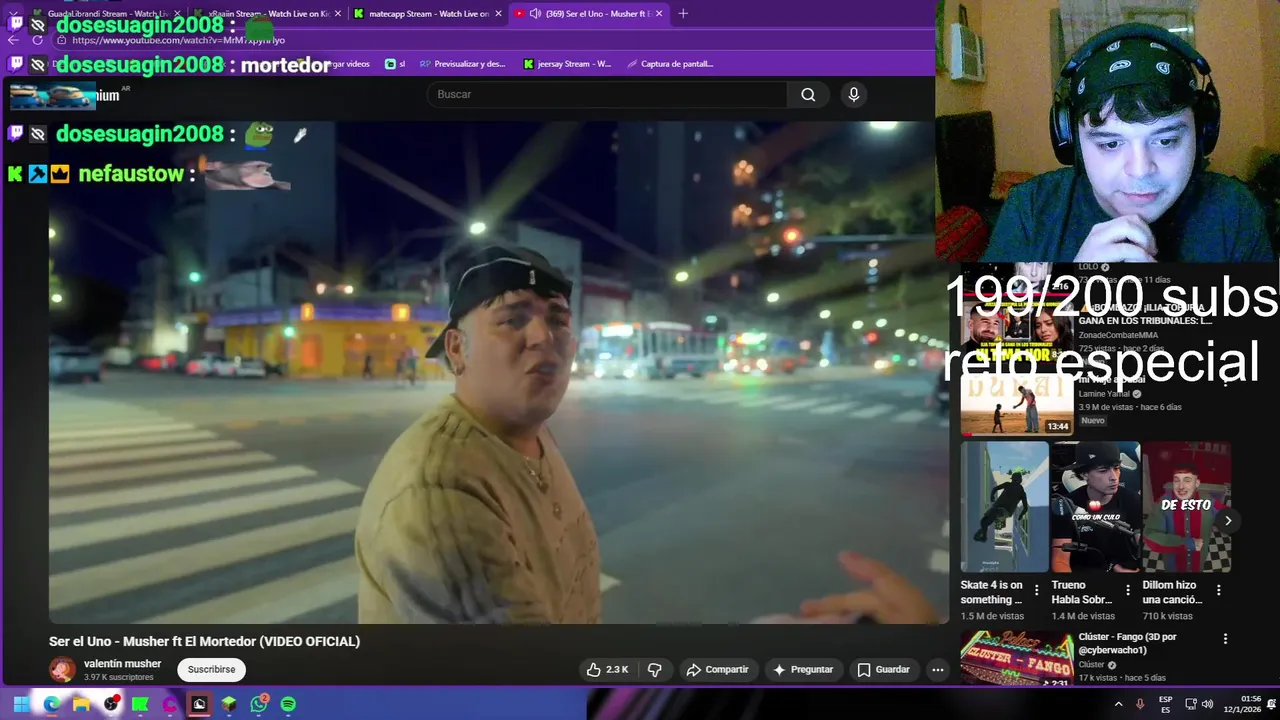This screenshot has width=1280, height=720.
Task: Open OBS Studio from taskbar
Action: (111, 704)
